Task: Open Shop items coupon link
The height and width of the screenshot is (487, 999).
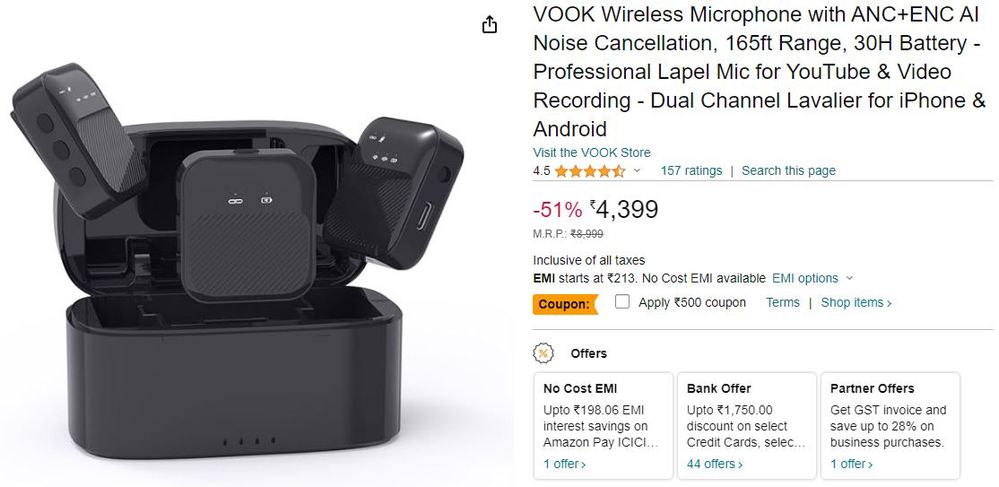Action: point(856,303)
